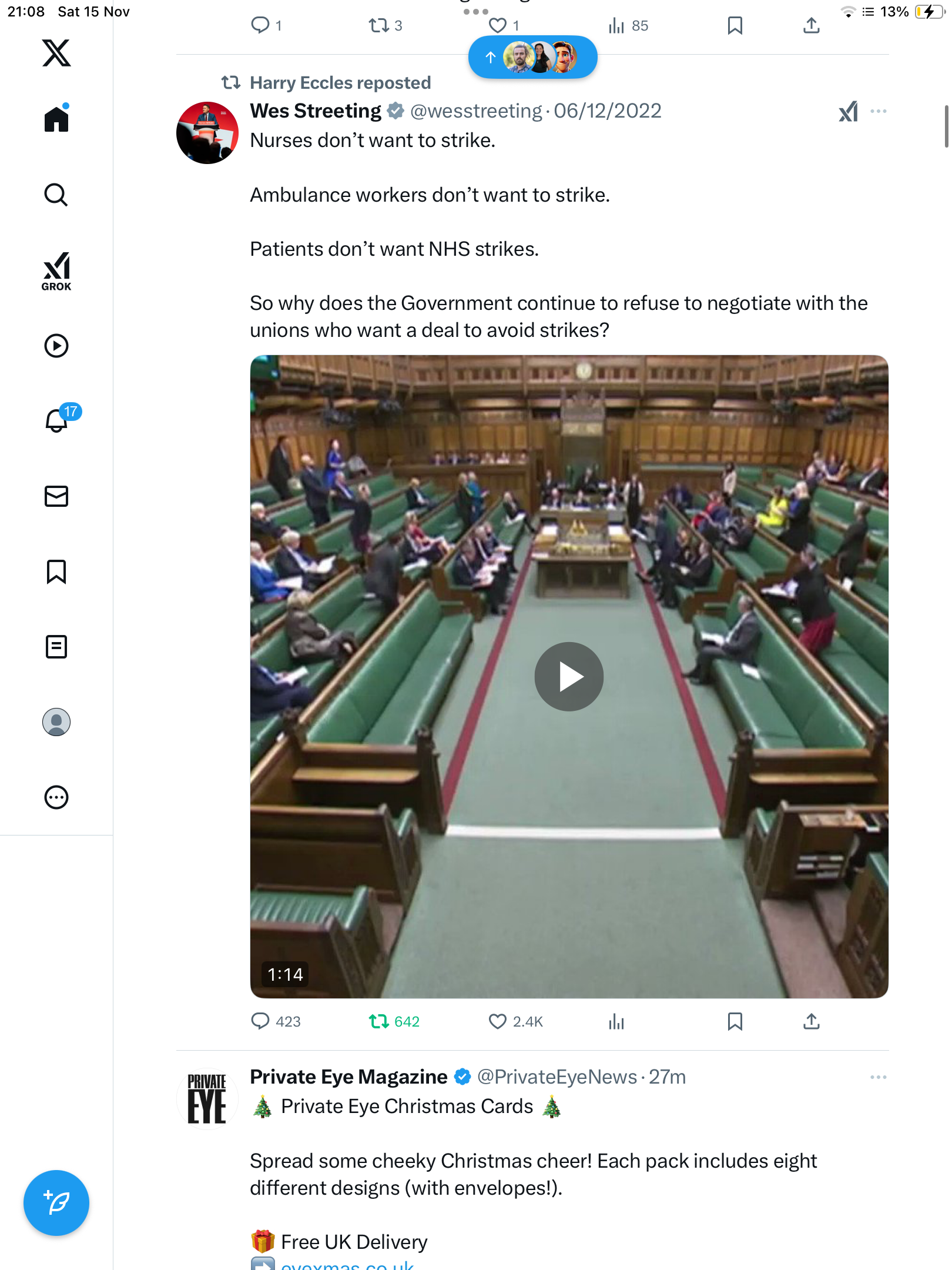Open the Messages envelope icon
Viewport: 952px width, 1270px height.
coord(56,496)
